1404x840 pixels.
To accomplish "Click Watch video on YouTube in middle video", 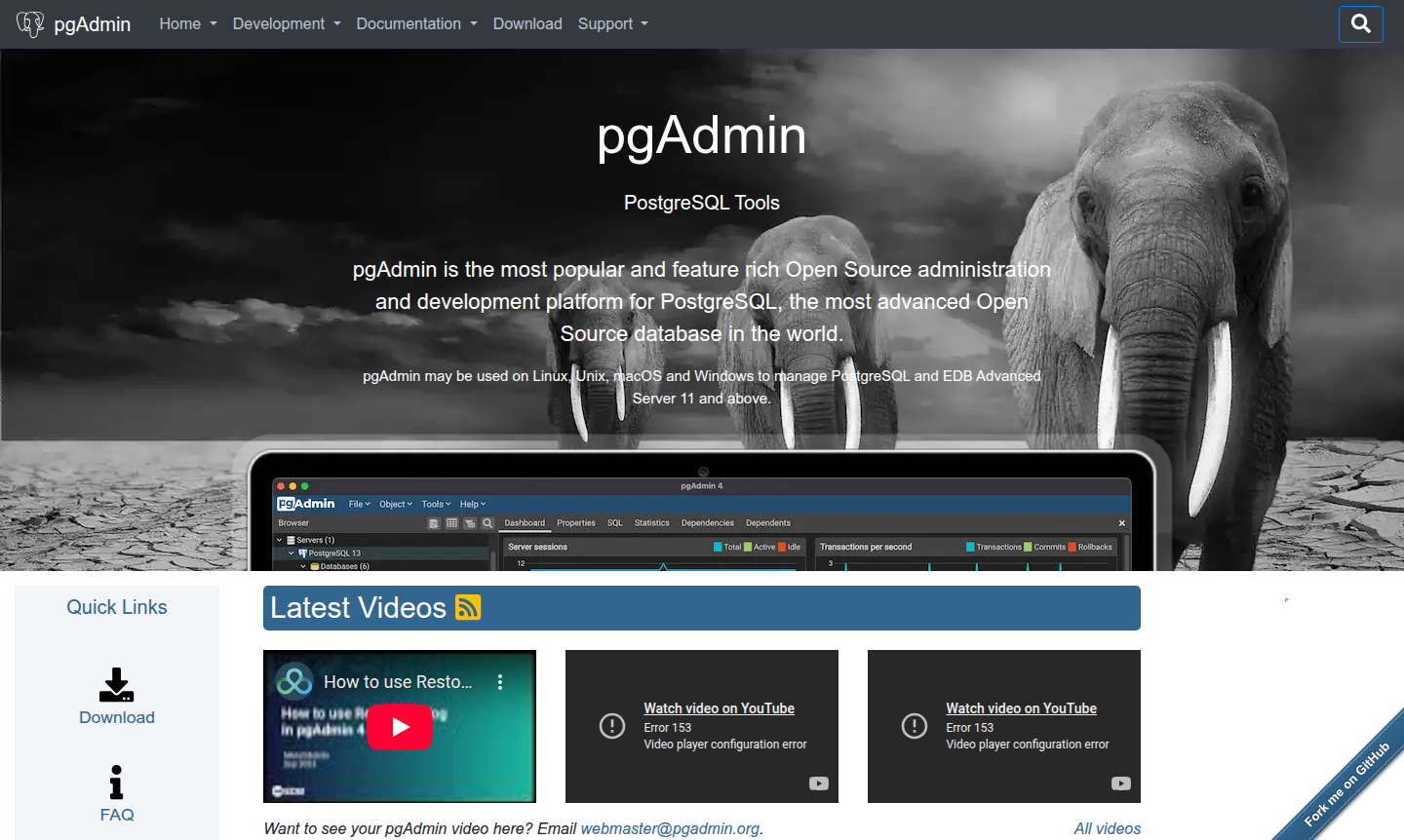I will click(x=719, y=708).
